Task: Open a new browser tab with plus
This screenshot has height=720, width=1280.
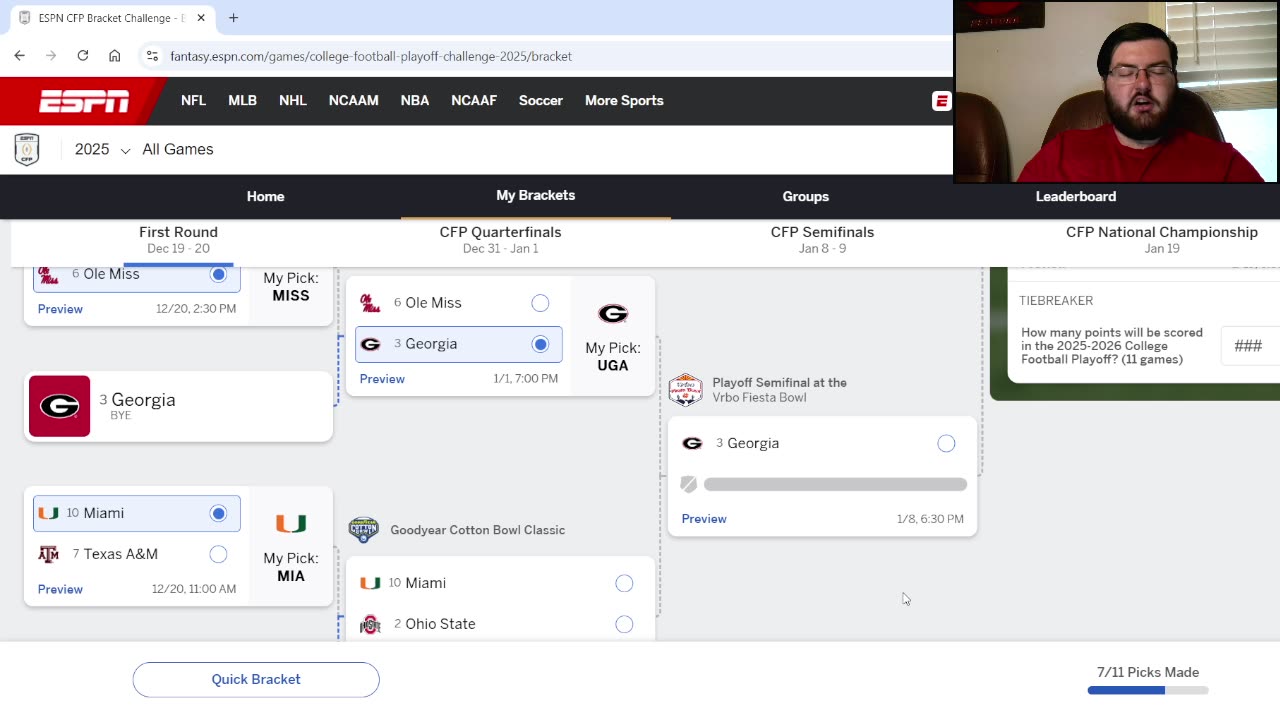Action: click(x=233, y=18)
